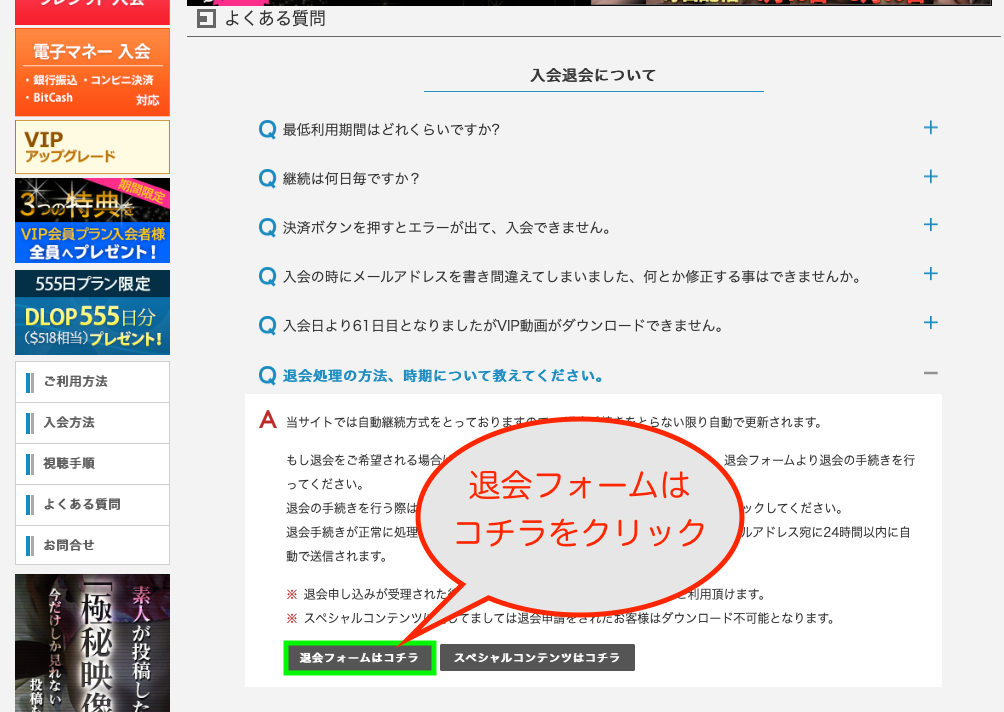This screenshot has height=712, width=1004.
Task: Click the 電子マネー入会 orange banner
Action: [92, 72]
